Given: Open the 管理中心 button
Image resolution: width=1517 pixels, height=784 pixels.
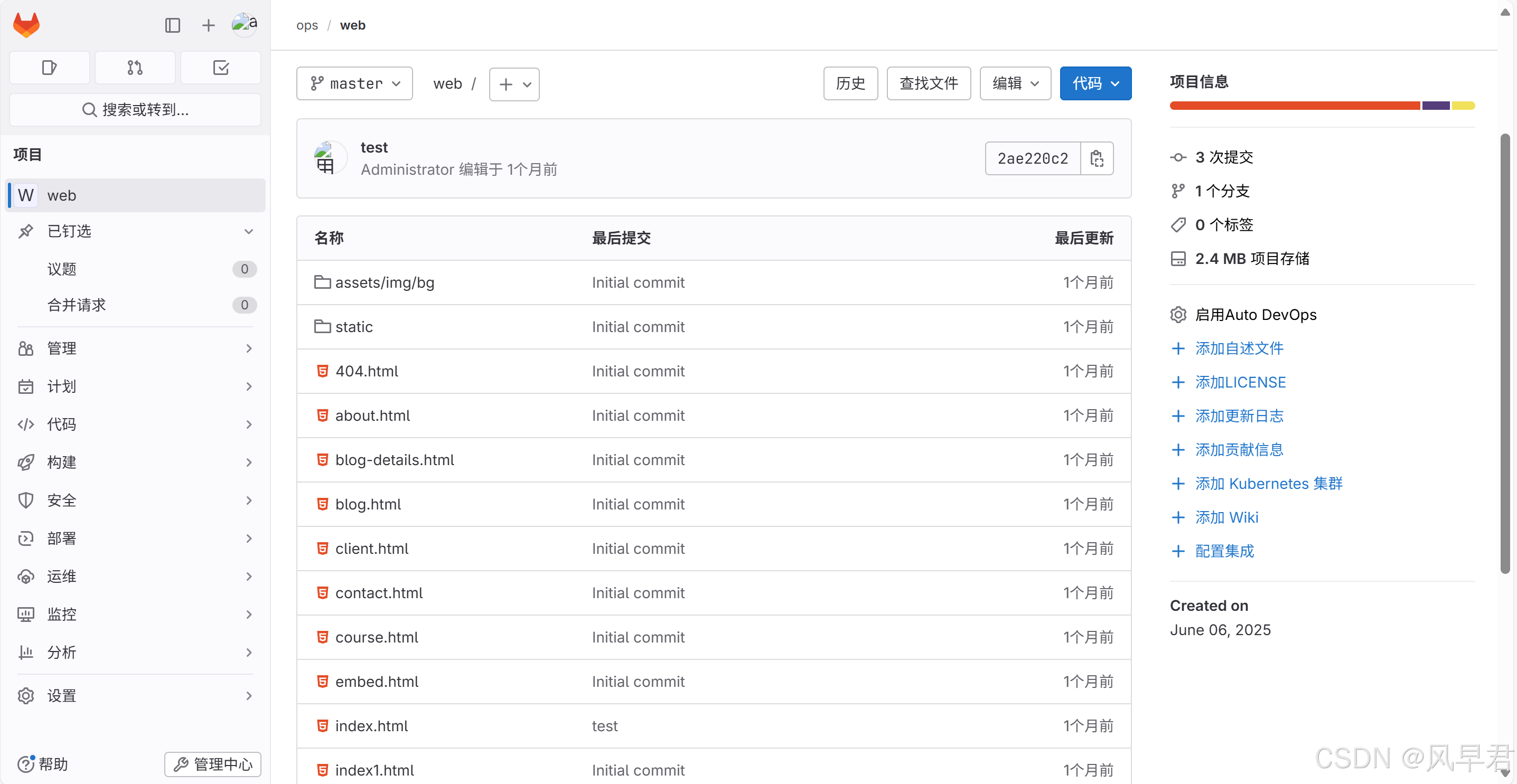Looking at the screenshot, I should [212, 764].
